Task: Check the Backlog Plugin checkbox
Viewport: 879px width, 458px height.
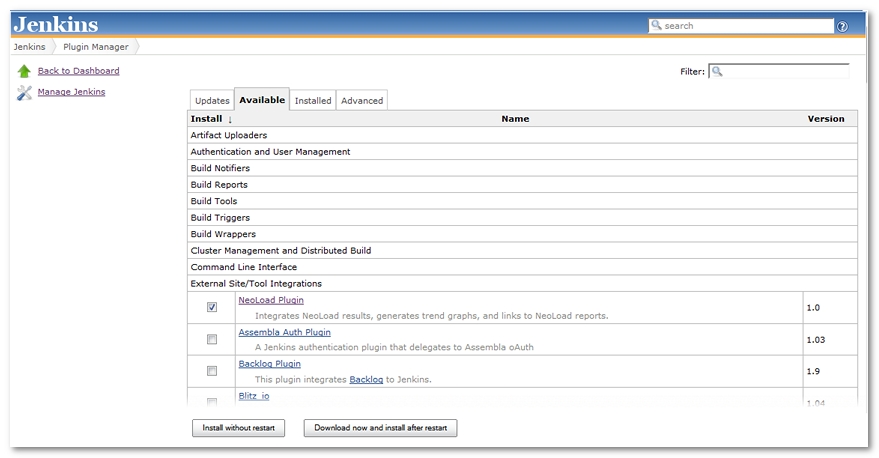Action: (x=212, y=371)
